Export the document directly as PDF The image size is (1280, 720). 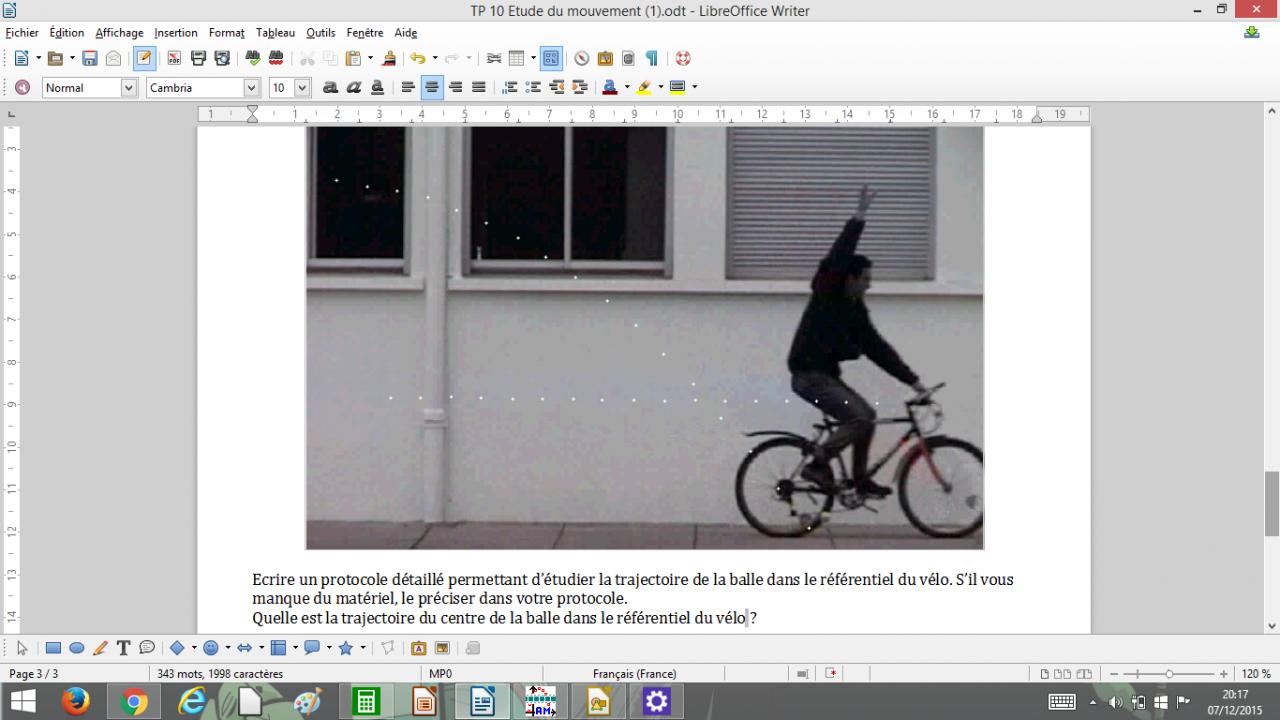[174, 58]
